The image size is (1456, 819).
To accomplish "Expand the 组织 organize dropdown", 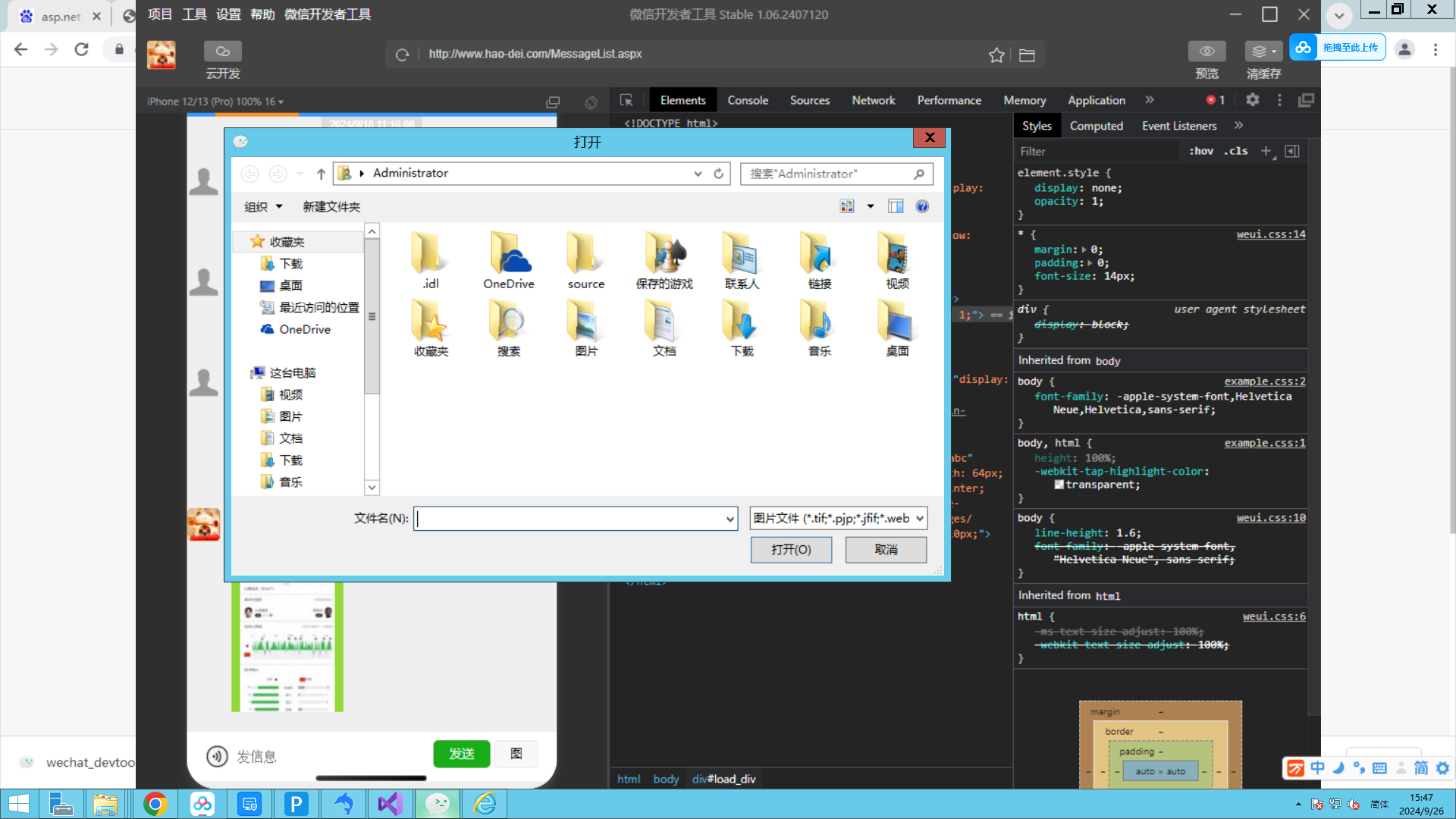I will 263,206.
